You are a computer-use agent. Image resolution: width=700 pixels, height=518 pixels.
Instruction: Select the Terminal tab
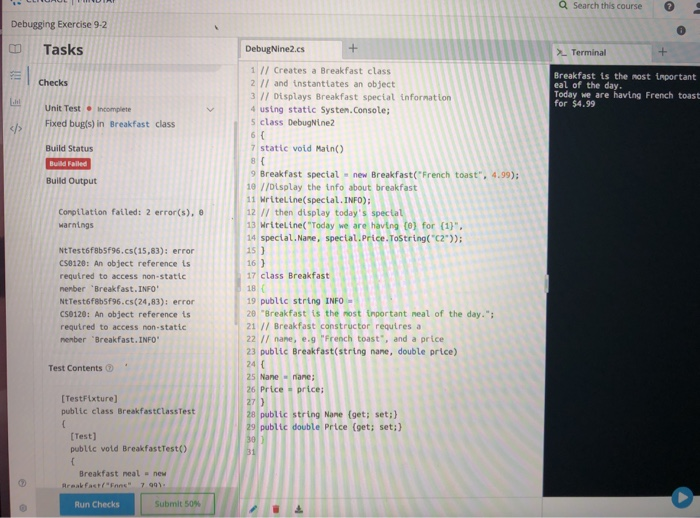click(x=601, y=52)
